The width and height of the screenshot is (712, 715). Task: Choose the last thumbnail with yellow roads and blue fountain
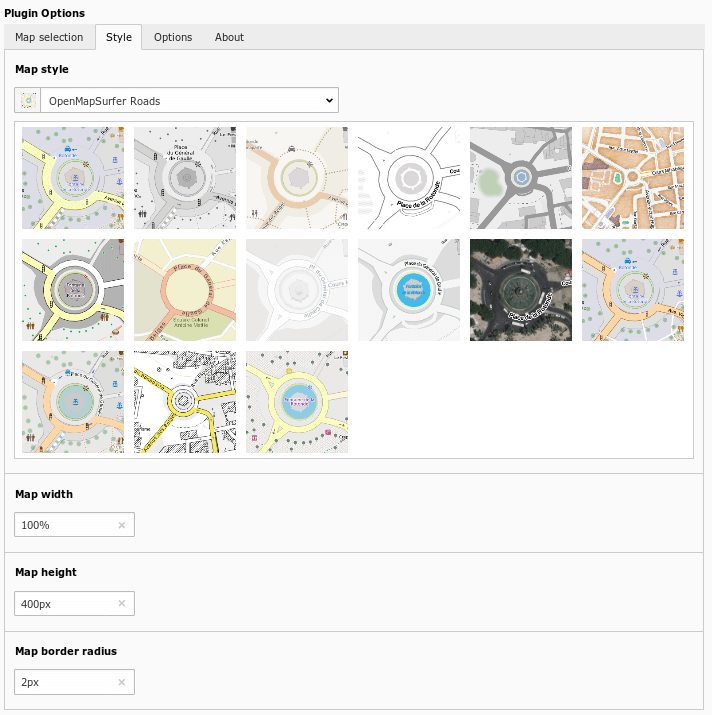[x=297, y=402]
